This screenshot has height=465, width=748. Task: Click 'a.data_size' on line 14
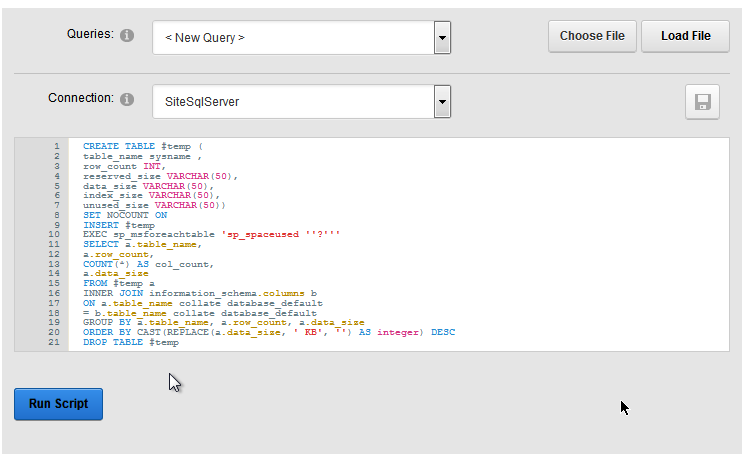click(x=115, y=274)
